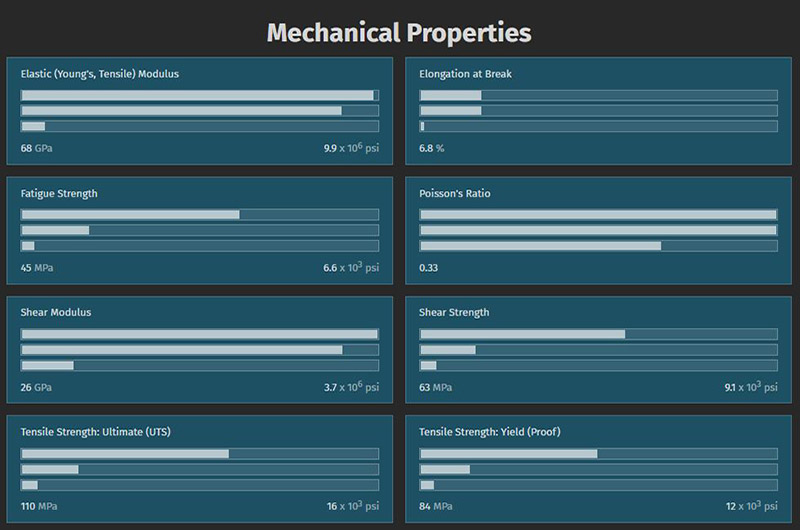Select the Poisson's Ratio title
Image resolution: width=800 pixels, height=530 pixels.
(x=455, y=193)
